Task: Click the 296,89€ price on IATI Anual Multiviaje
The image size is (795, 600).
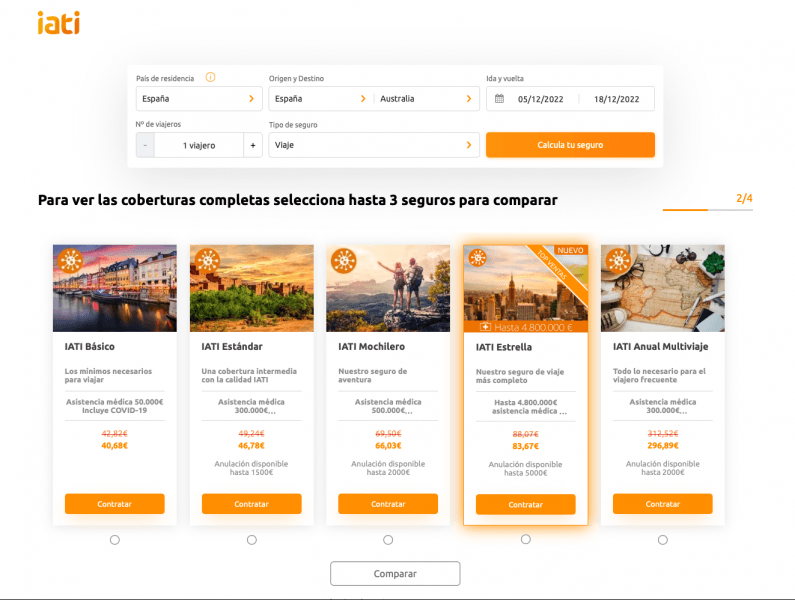Action: pos(663,446)
